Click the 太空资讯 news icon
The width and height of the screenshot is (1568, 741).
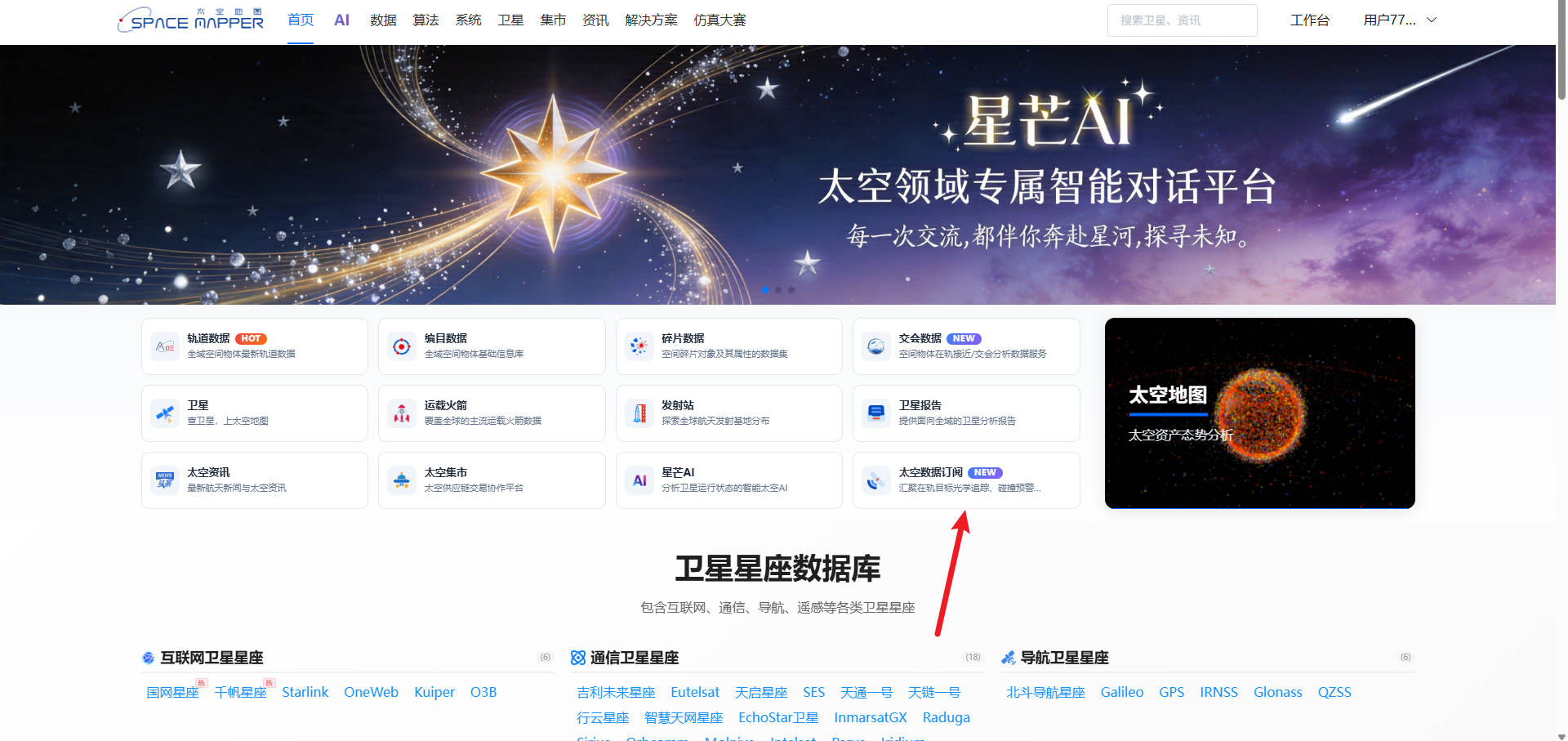click(165, 480)
